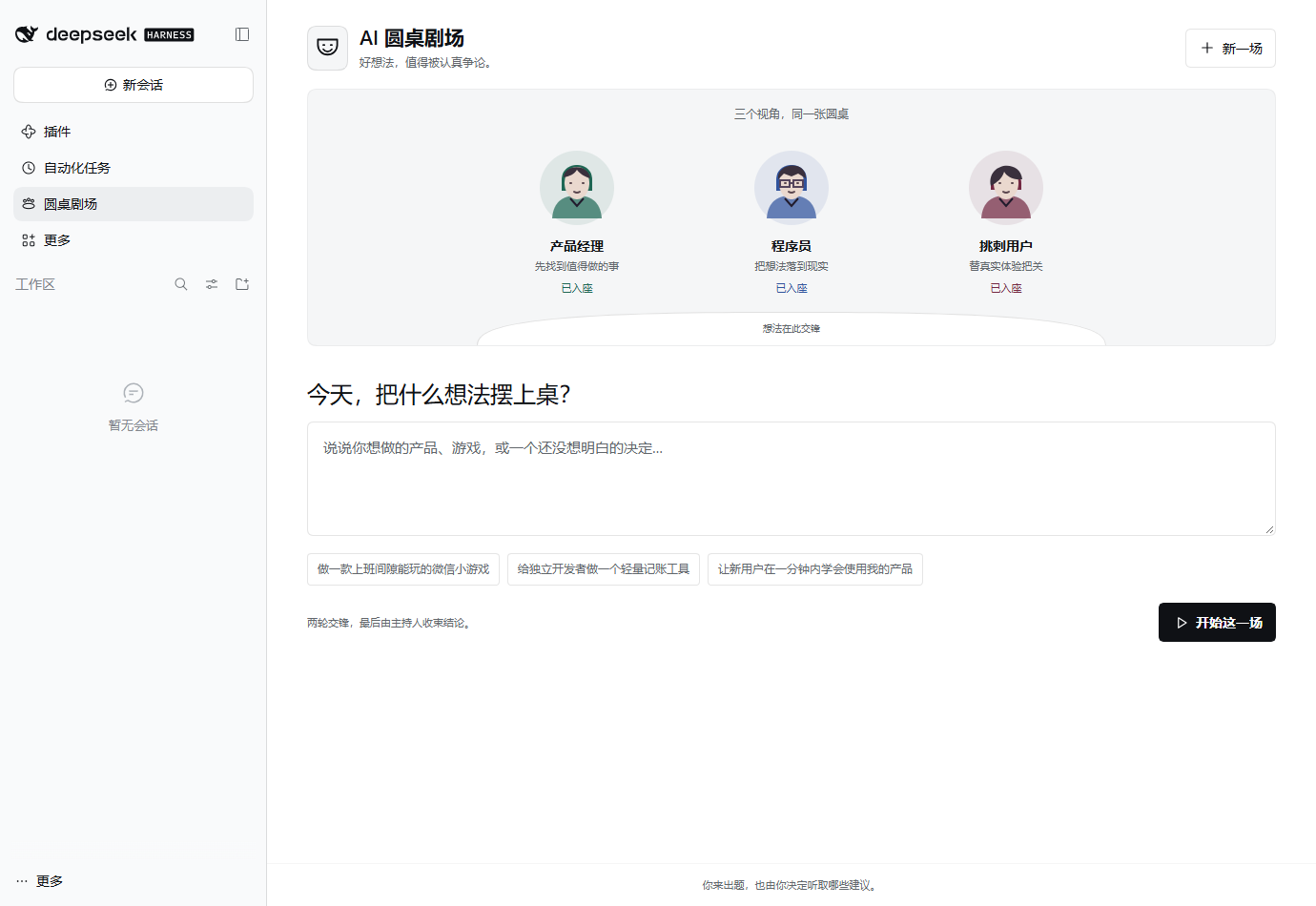Open the bottom 更多 options menu
The width and height of the screenshot is (1316, 906).
pos(40,881)
